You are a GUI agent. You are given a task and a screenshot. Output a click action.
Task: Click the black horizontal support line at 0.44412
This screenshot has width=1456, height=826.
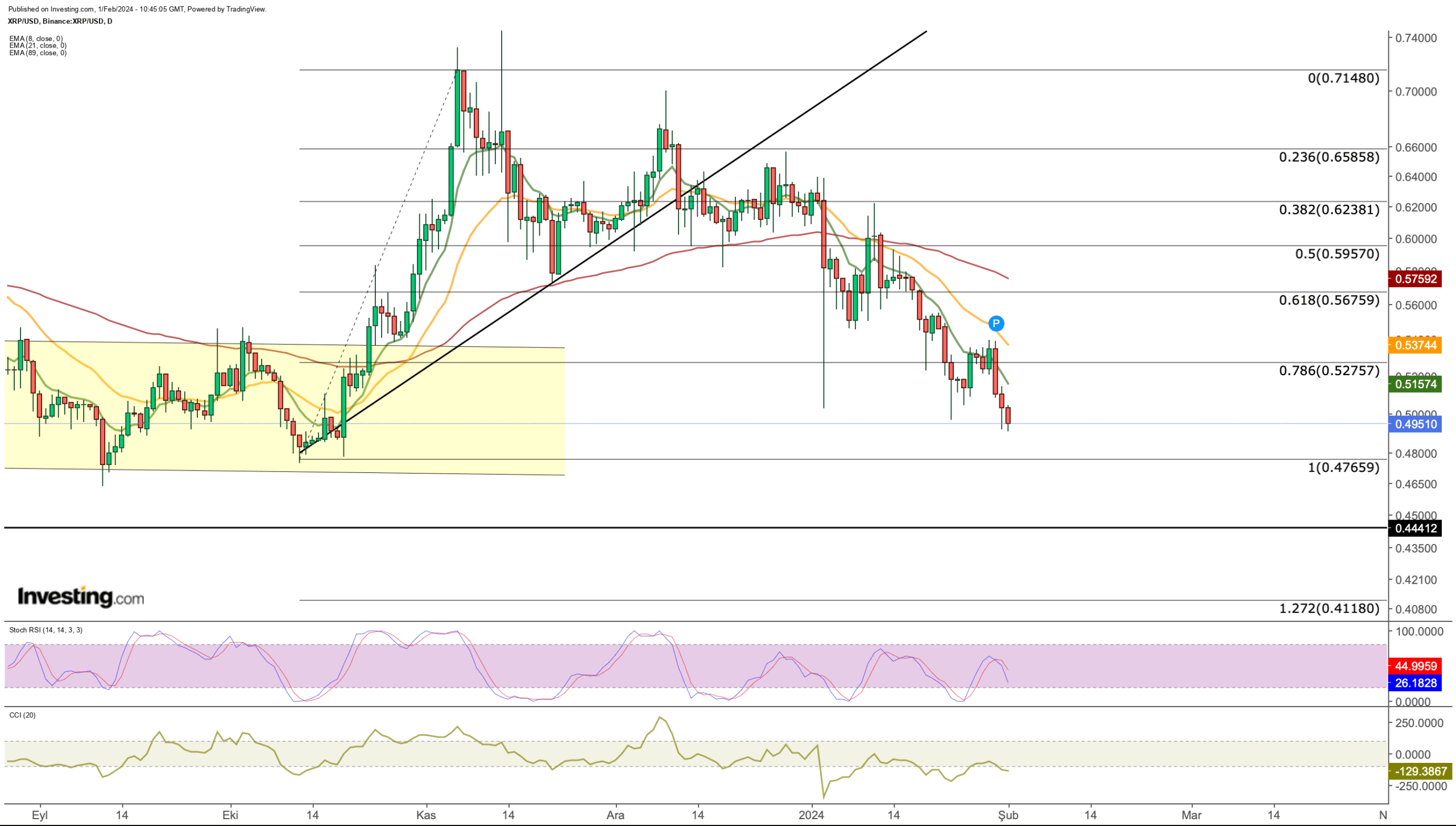point(696,528)
